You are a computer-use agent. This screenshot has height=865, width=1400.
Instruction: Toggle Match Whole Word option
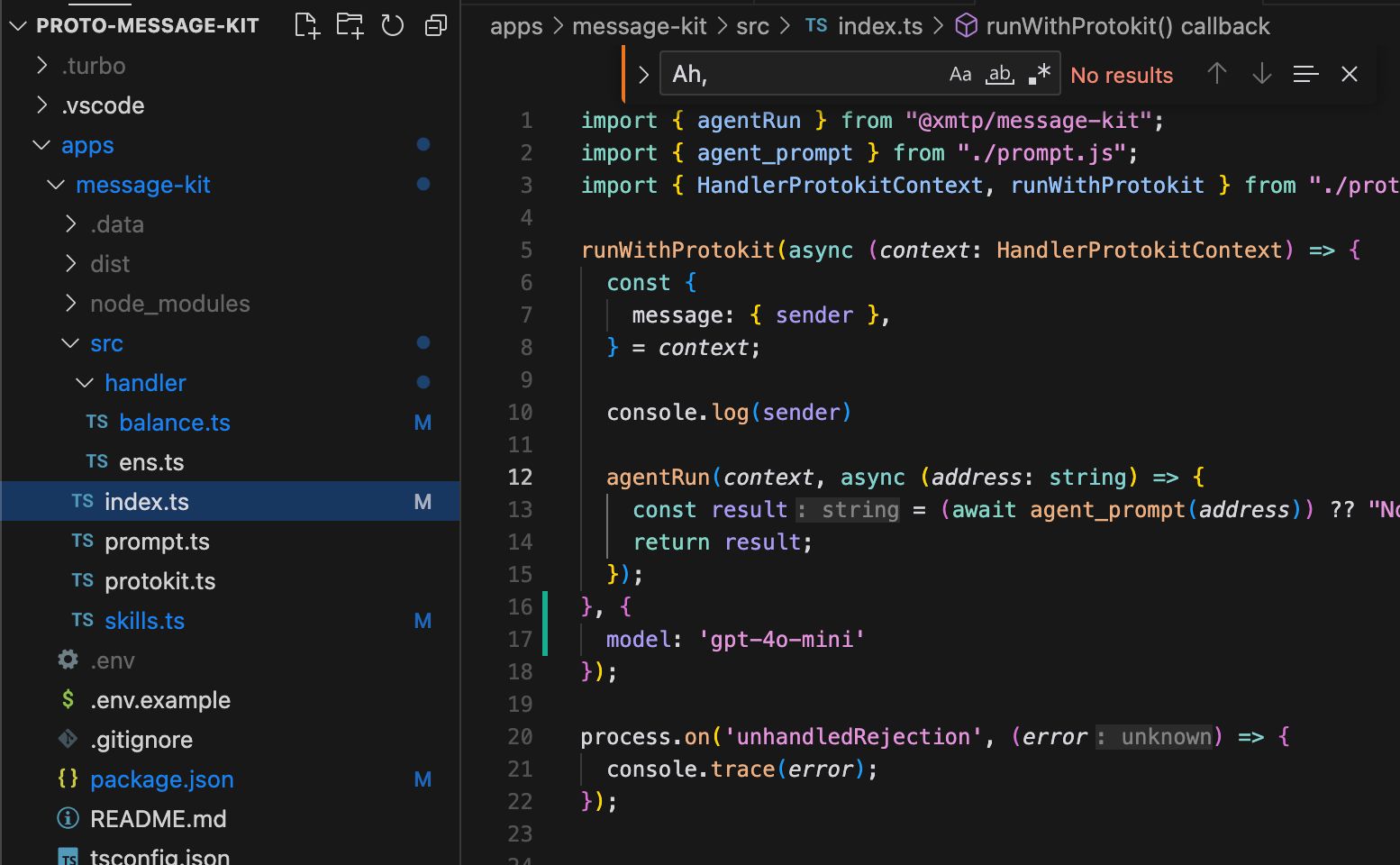1000,74
